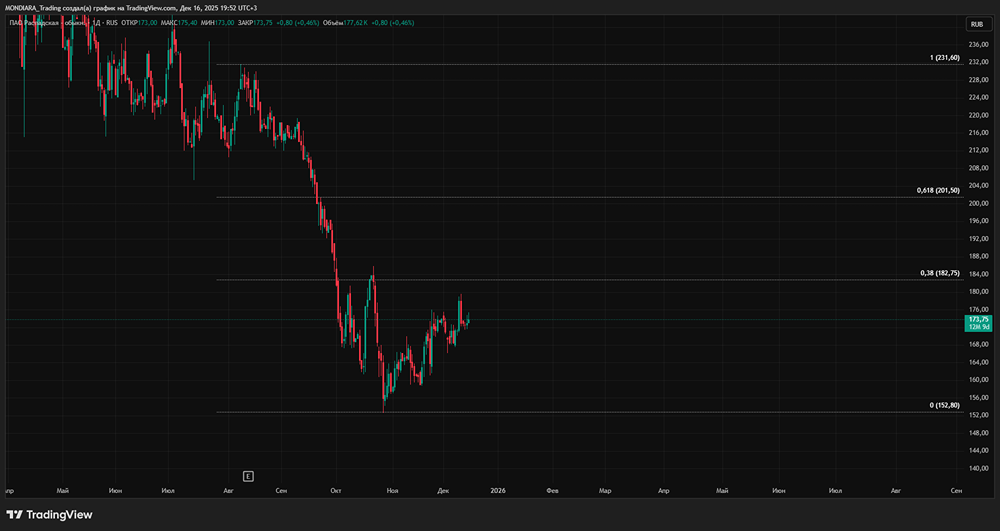Click the Окт label on time axis

[x=336, y=491]
